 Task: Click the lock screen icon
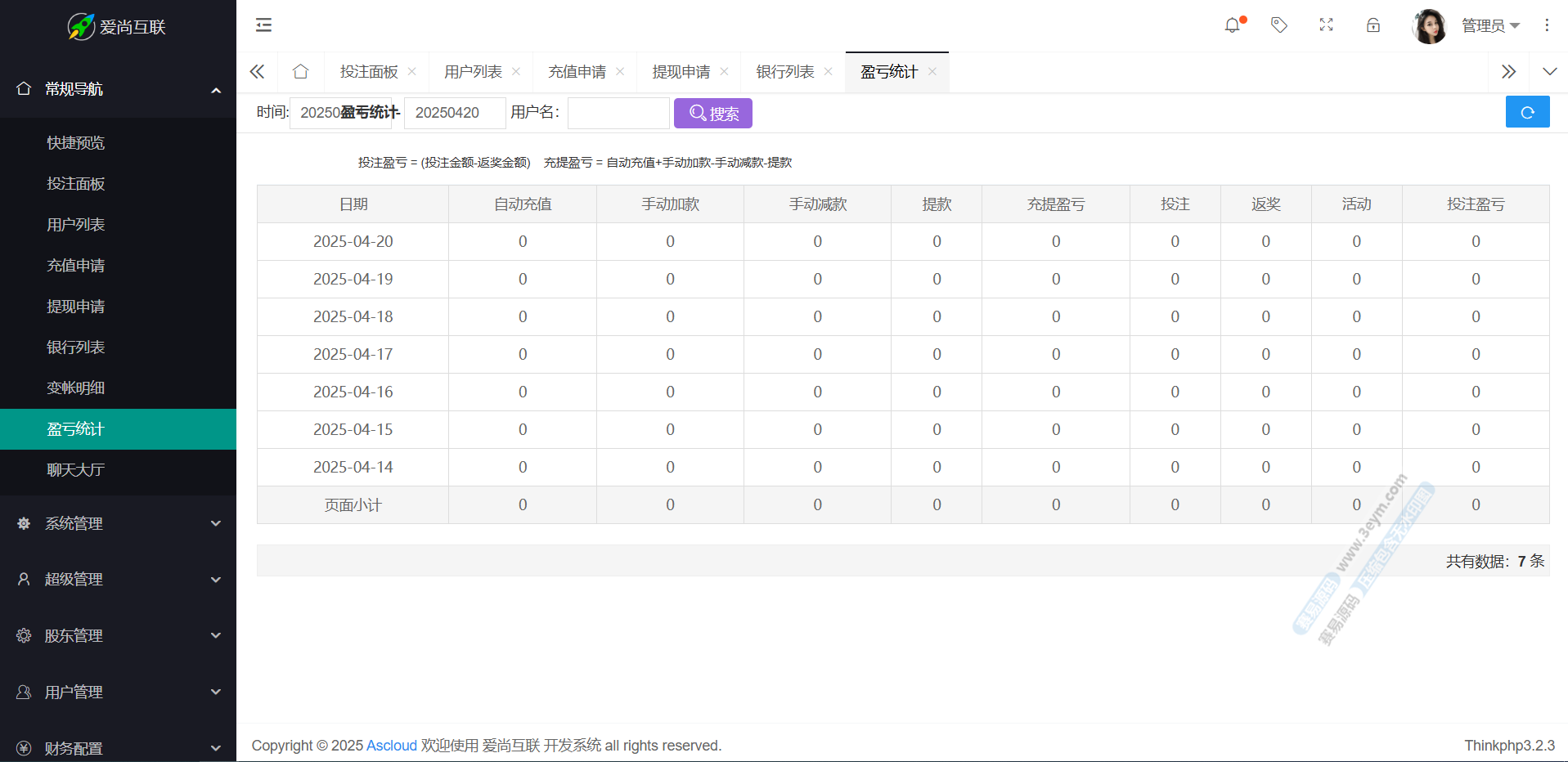(x=1373, y=25)
